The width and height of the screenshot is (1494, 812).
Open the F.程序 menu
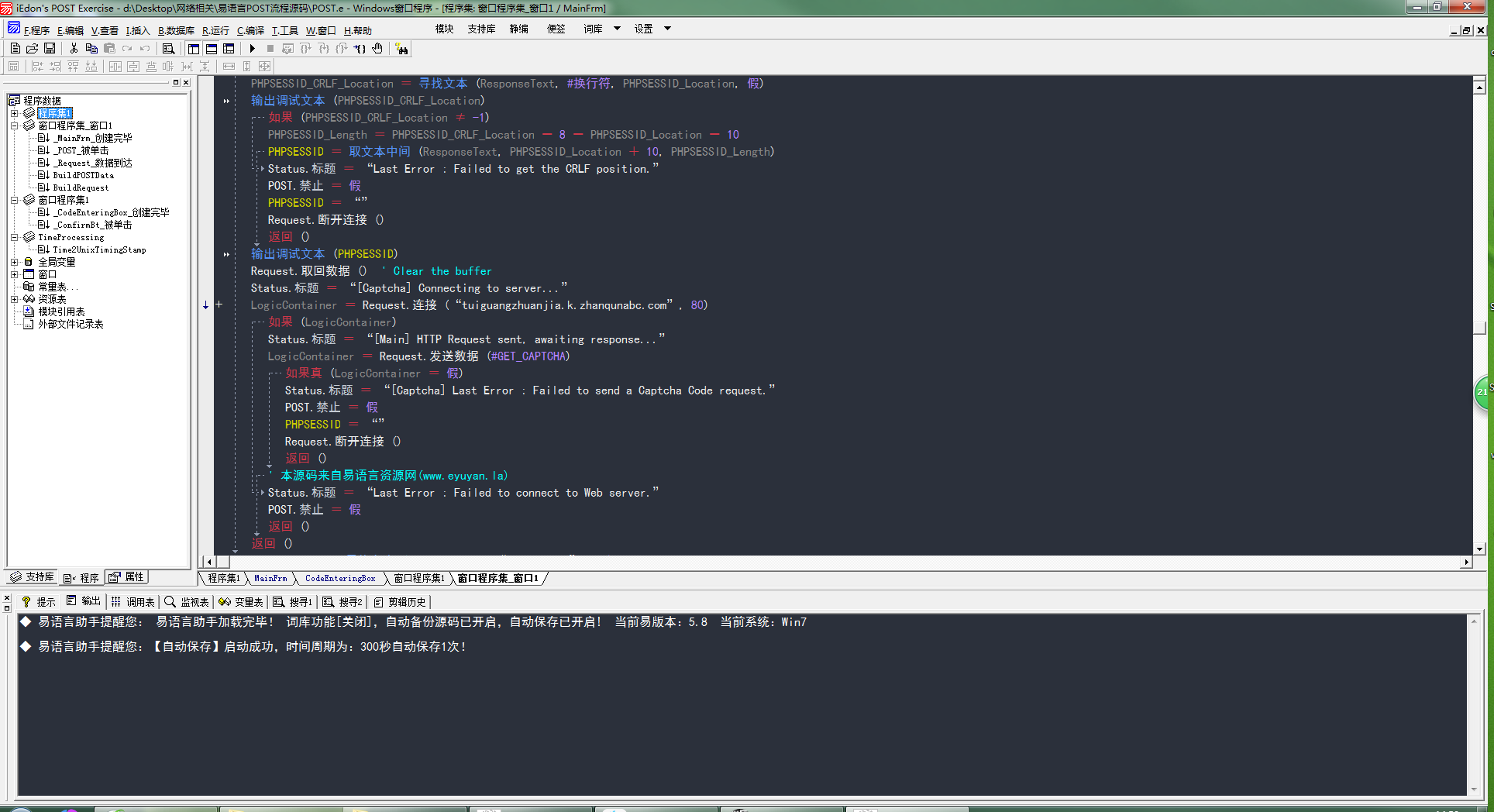point(36,30)
